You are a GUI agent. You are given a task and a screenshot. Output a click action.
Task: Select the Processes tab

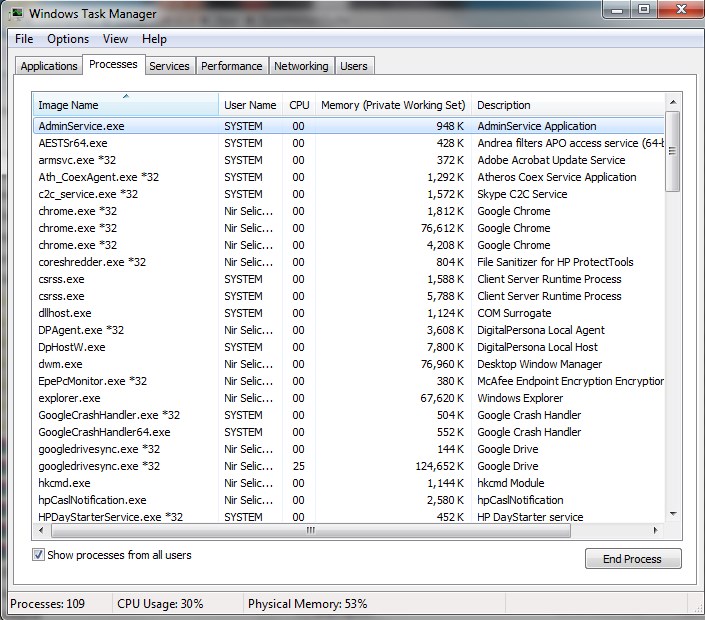[113, 64]
